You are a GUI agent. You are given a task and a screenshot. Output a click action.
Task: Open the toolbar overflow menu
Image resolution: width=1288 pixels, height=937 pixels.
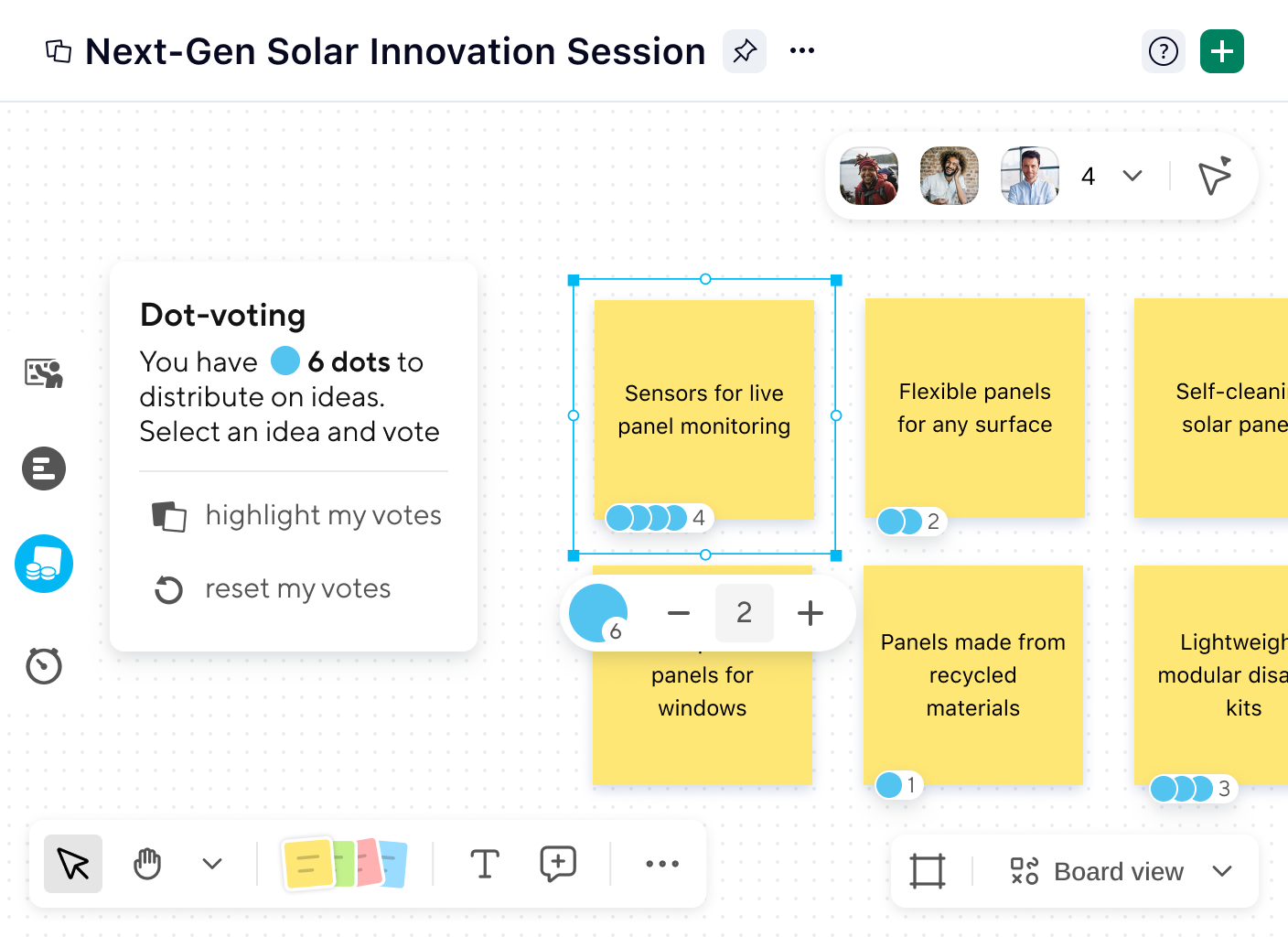tap(661, 863)
